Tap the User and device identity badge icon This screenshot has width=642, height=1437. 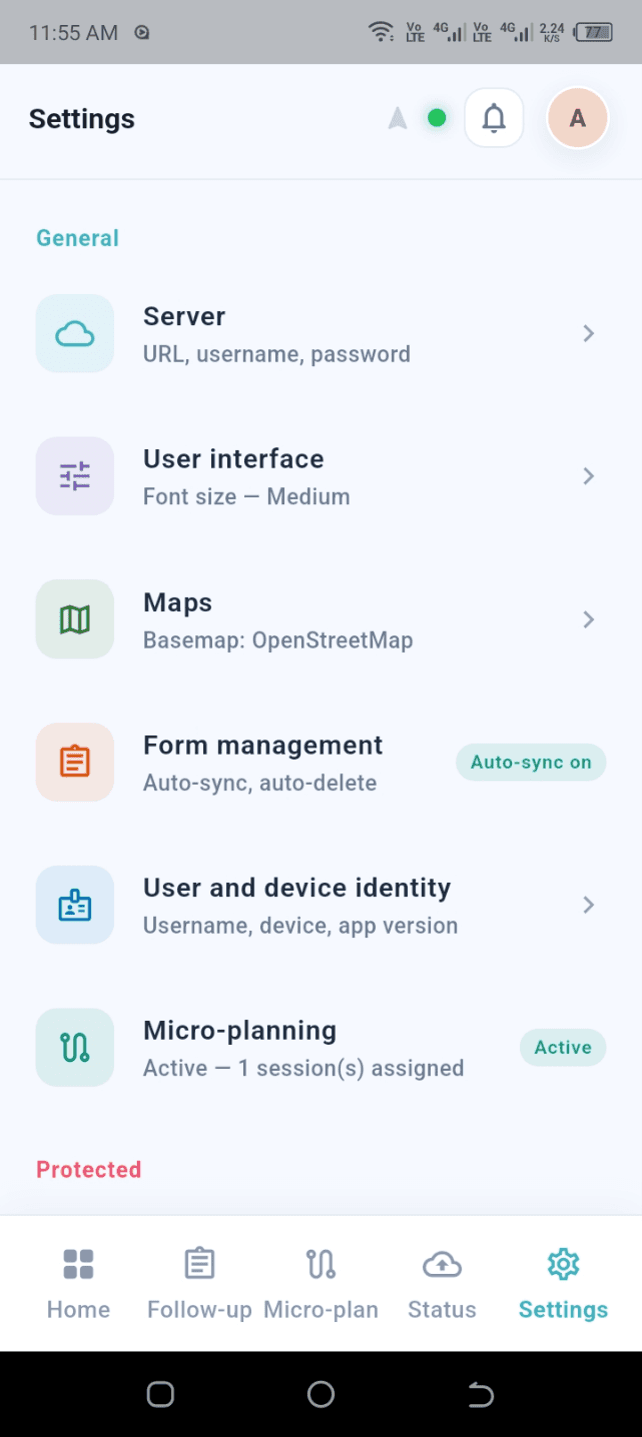(x=75, y=905)
